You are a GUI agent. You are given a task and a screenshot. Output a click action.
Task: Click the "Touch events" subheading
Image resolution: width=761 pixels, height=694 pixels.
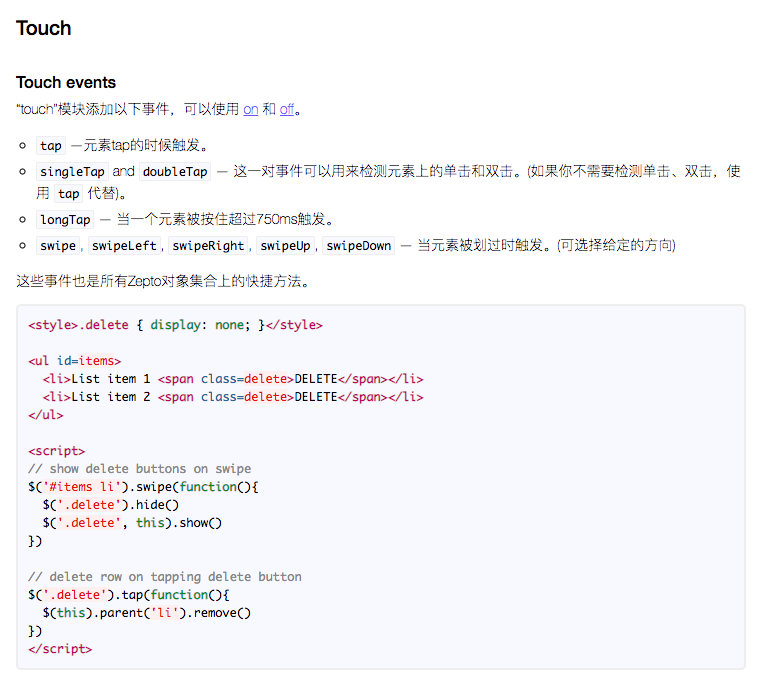66,83
